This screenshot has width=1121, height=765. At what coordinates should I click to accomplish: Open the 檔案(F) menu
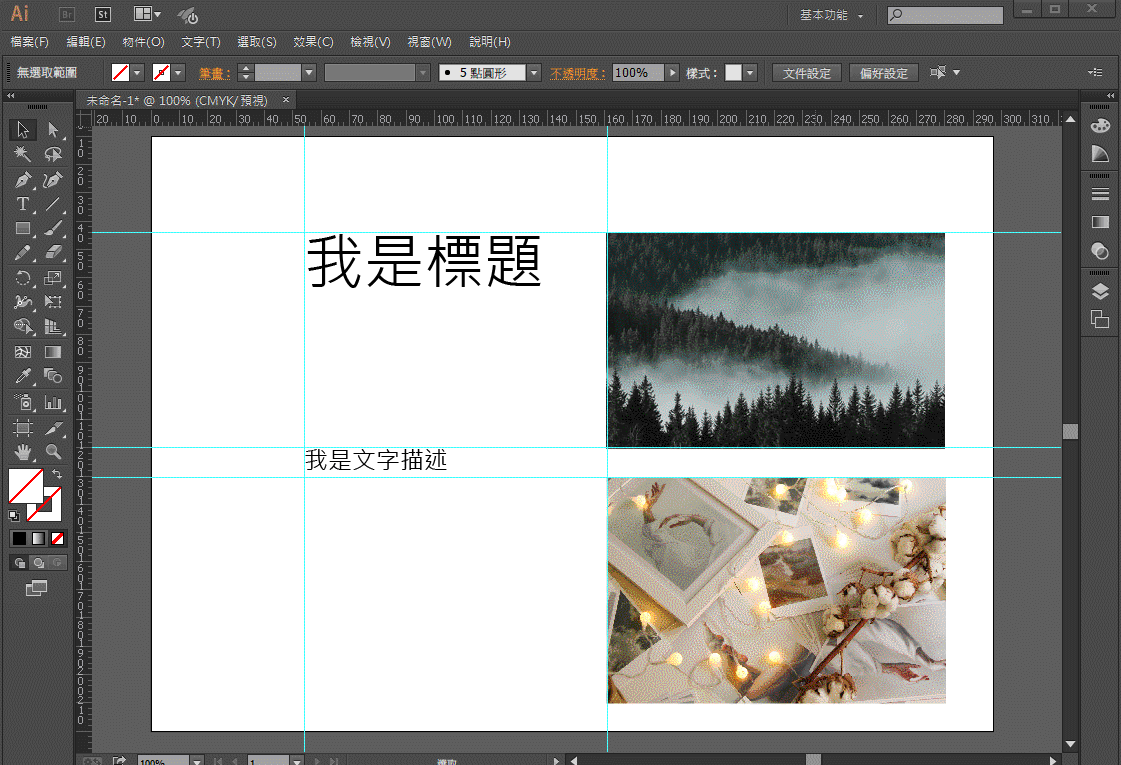(29, 42)
